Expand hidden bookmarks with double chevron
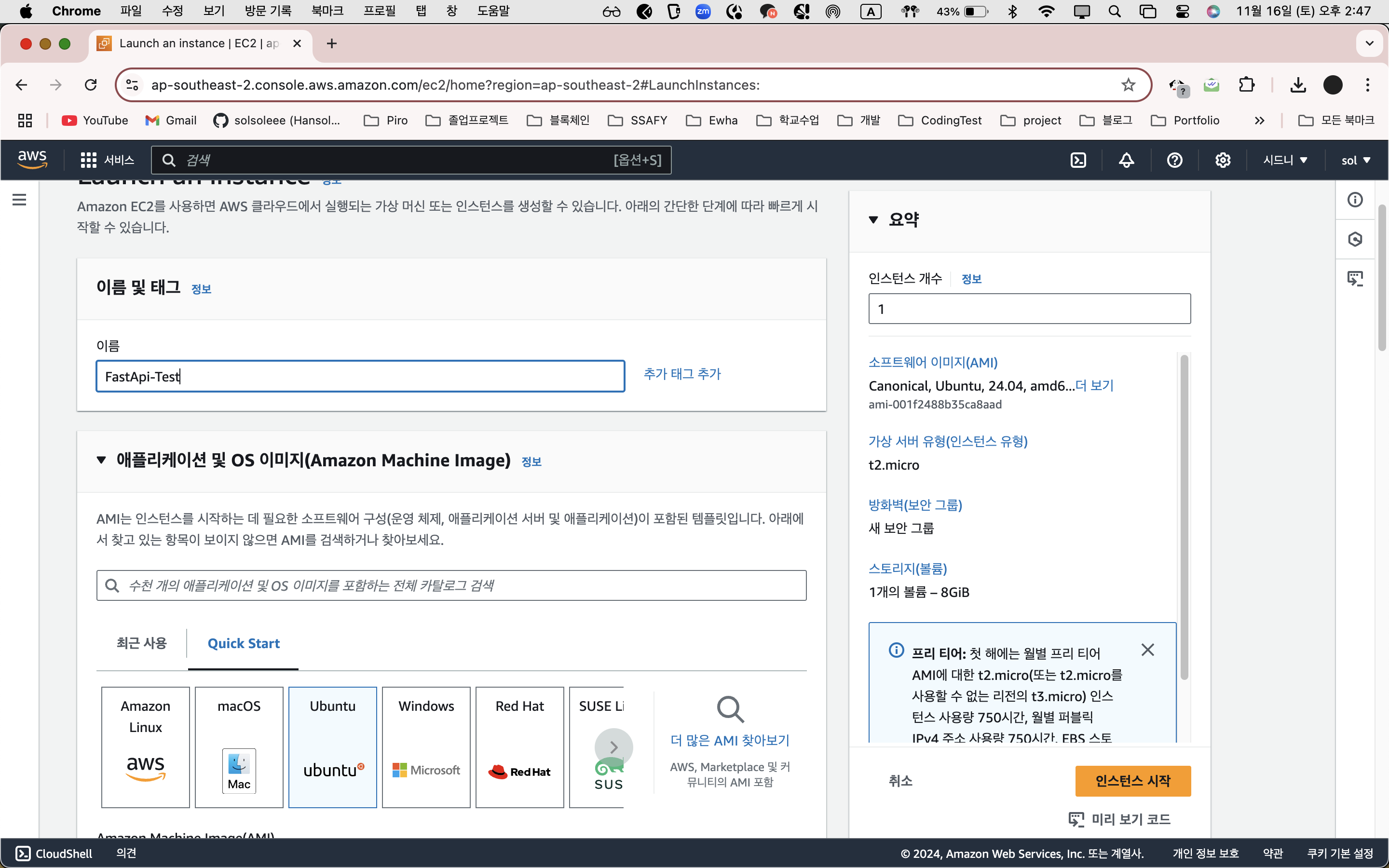1389x868 pixels. pos(1259,121)
